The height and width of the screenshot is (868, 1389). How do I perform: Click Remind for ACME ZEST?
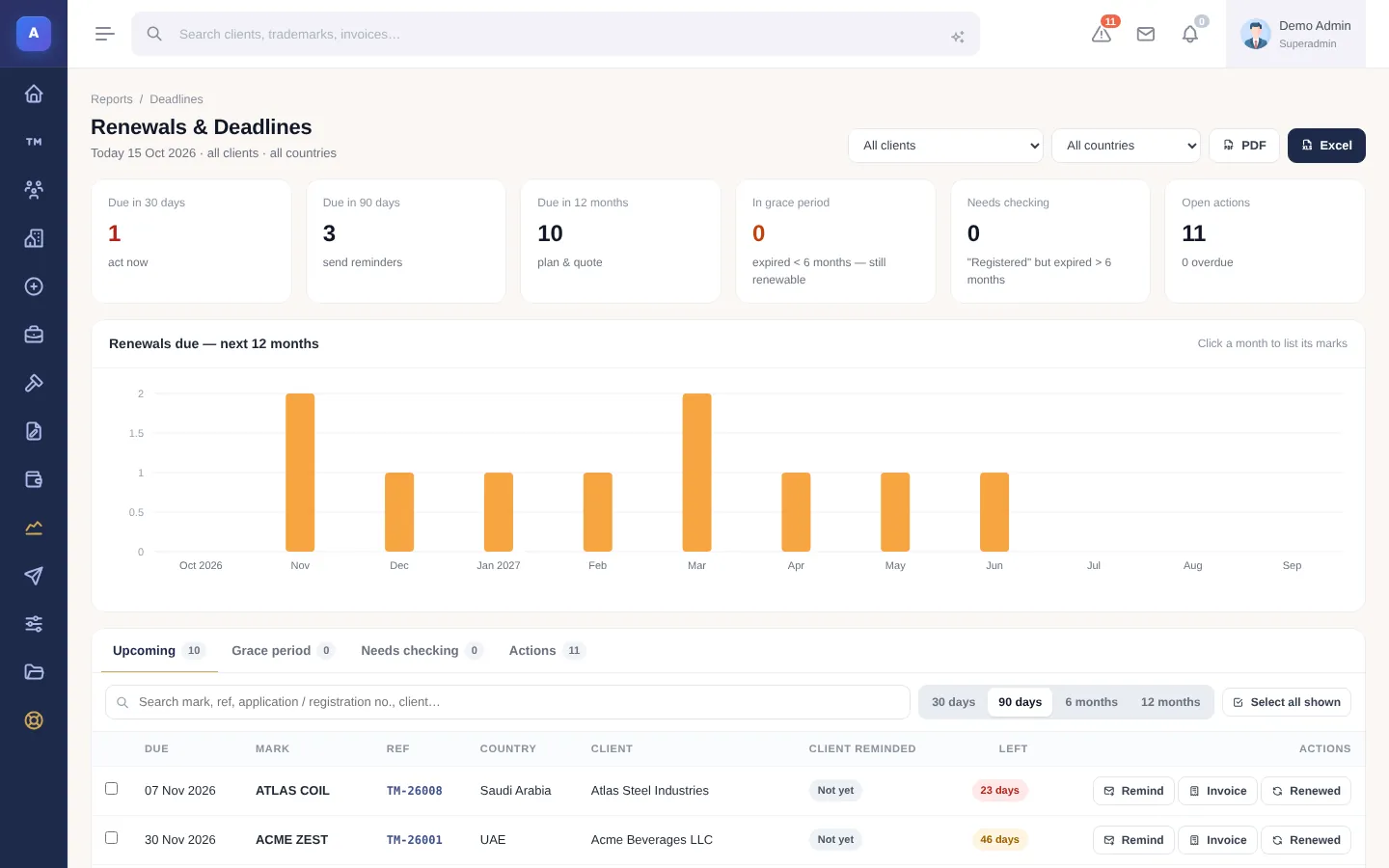click(1133, 840)
